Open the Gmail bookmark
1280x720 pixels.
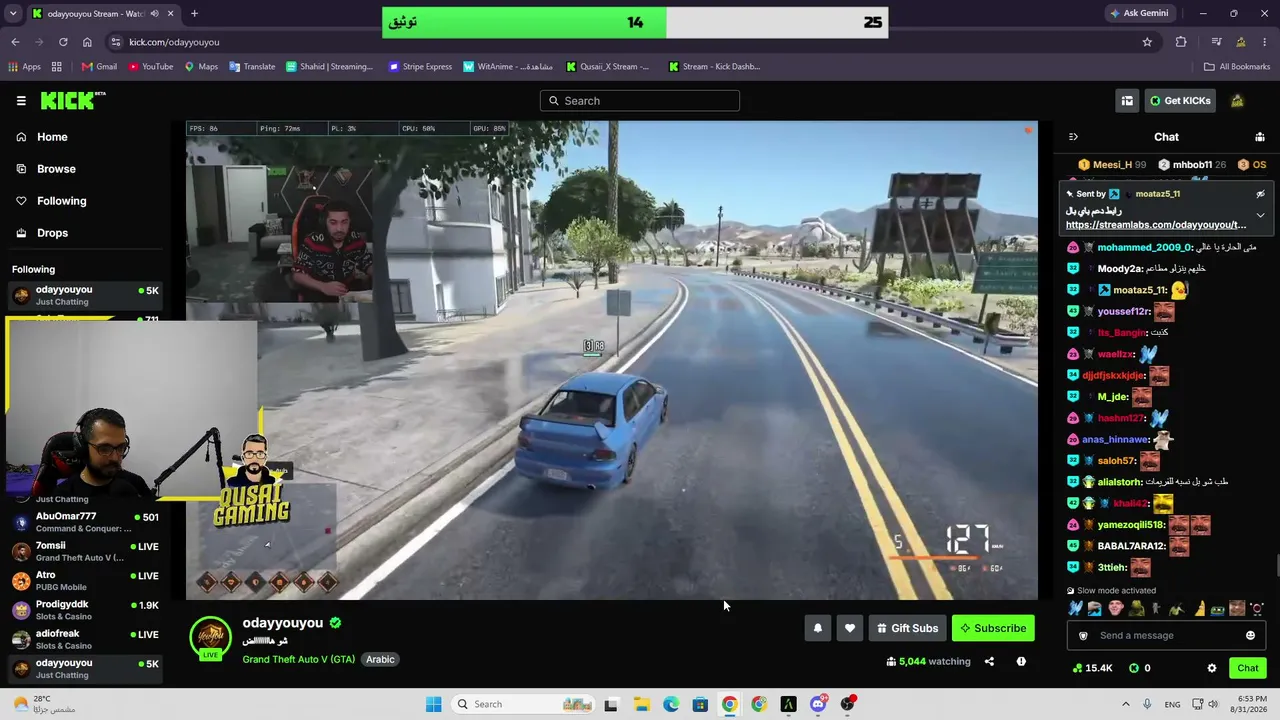[x=99, y=67]
